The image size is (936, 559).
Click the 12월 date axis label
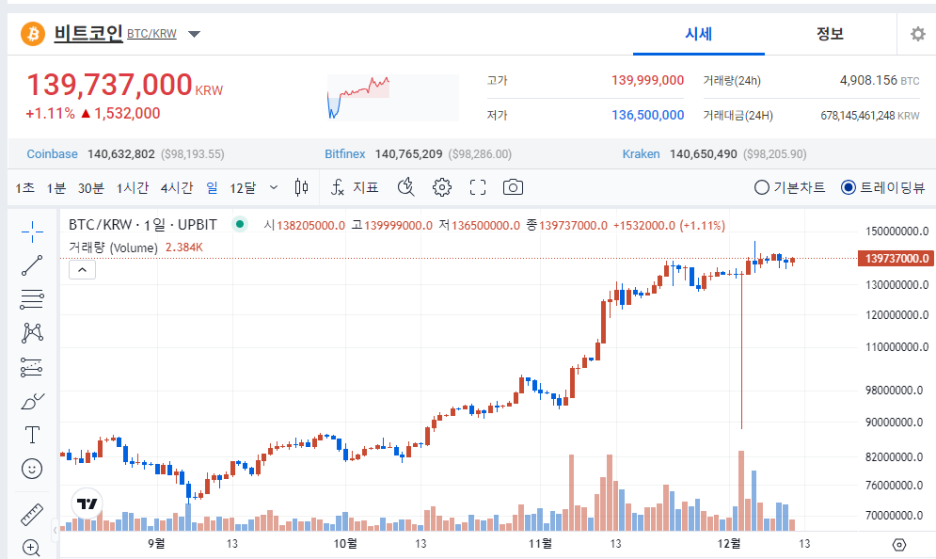[x=729, y=543]
